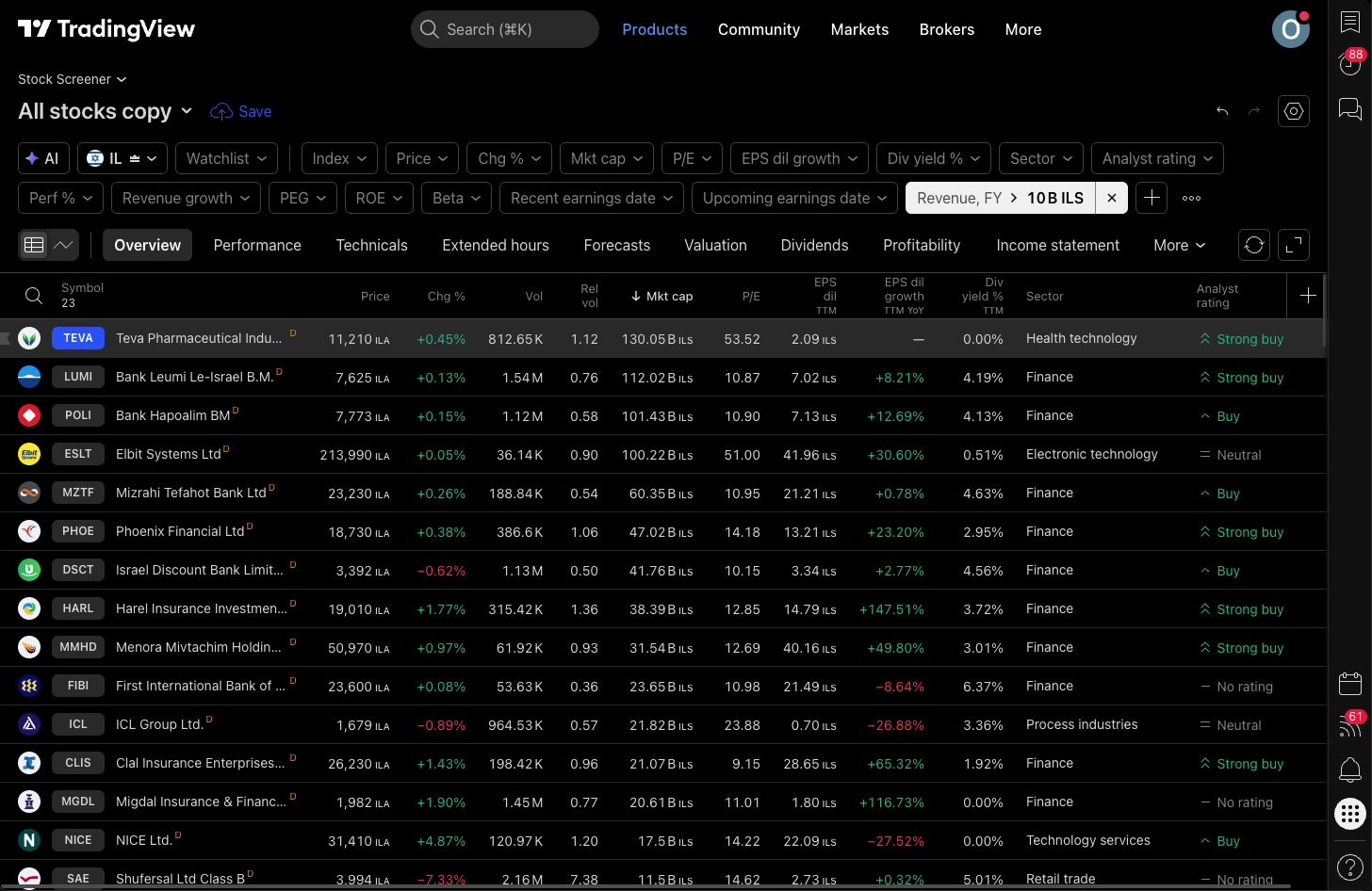Click the TradingView logo
The width and height of the screenshot is (1372, 891).
(106, 29)
